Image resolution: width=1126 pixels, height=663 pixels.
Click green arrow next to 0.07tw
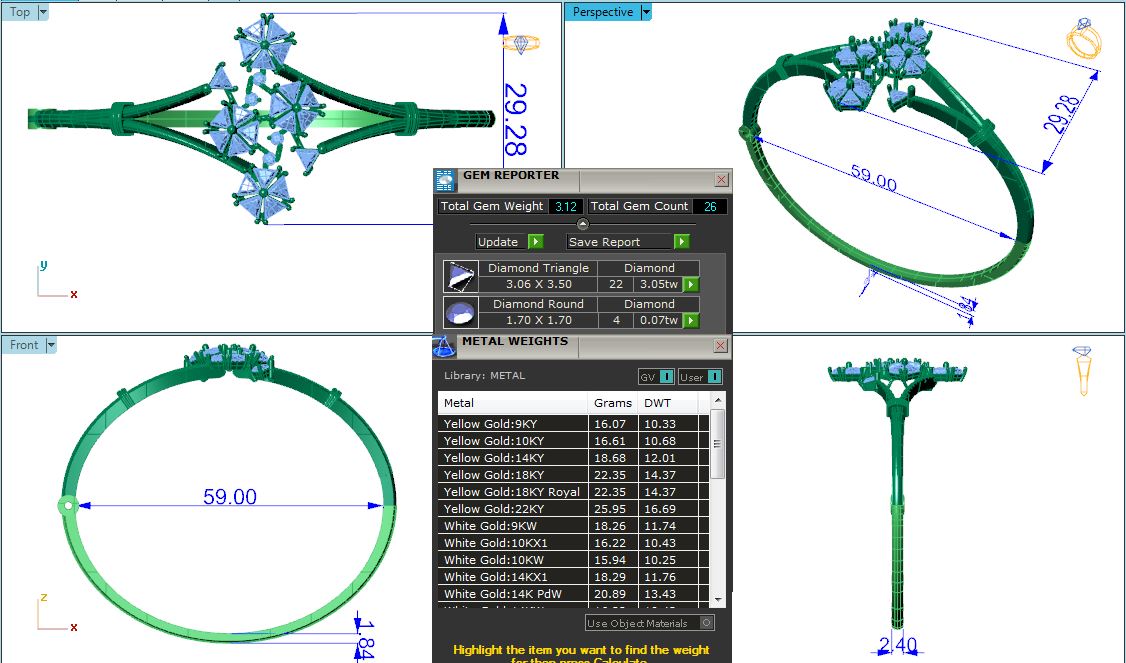tap(690, 321)
